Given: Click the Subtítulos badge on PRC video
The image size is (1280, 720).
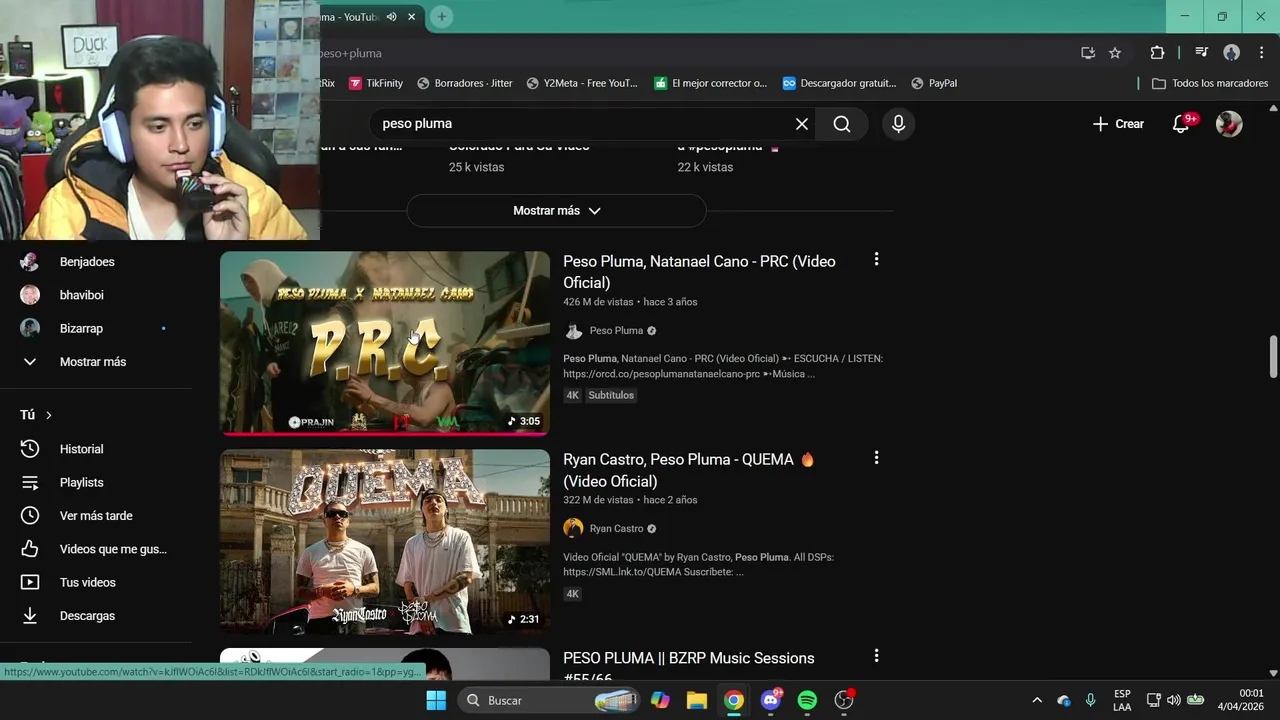Looking at the screenshot, I should (x=611, y=395).
